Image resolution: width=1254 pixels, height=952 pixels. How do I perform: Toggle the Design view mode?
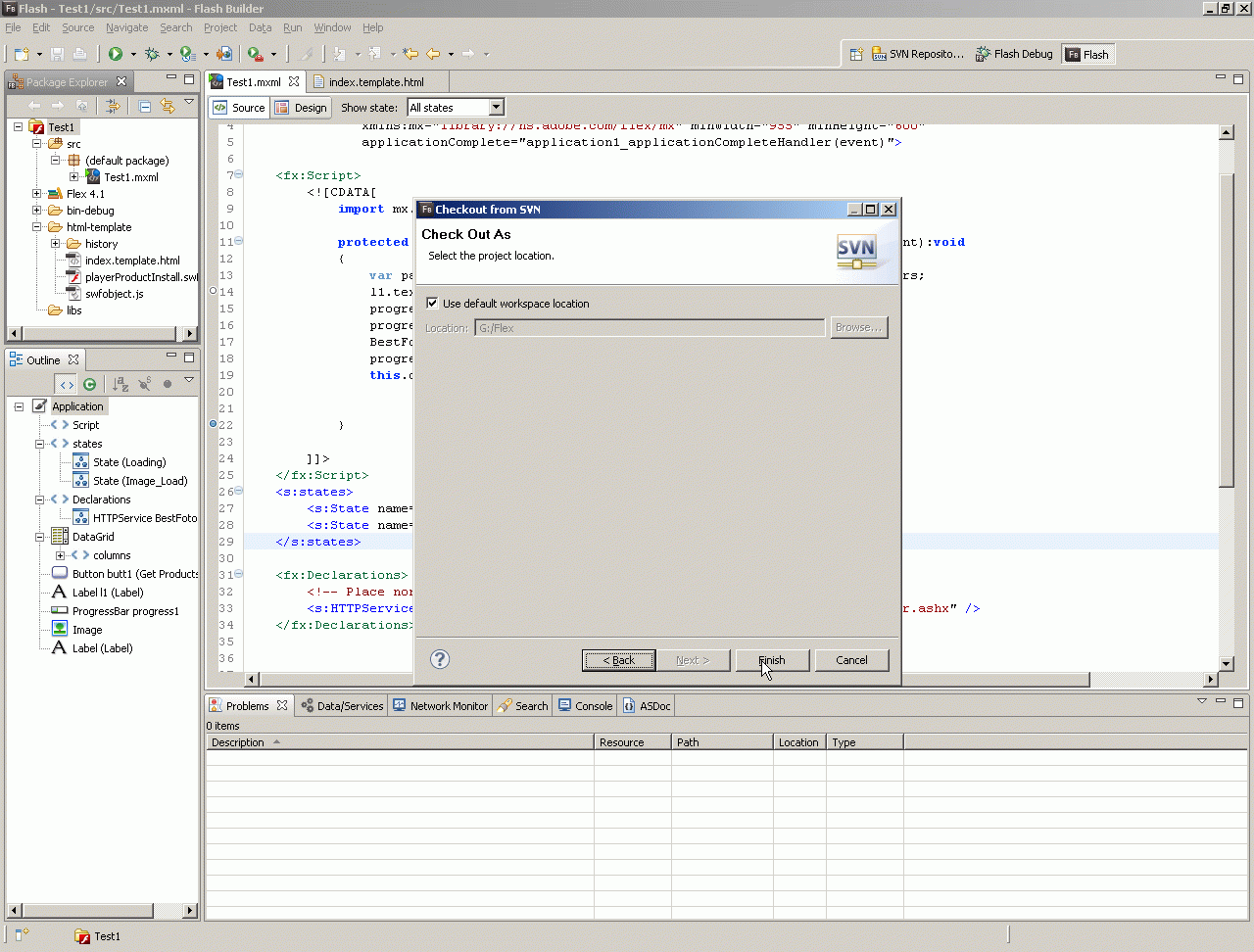tap(302, 108)
